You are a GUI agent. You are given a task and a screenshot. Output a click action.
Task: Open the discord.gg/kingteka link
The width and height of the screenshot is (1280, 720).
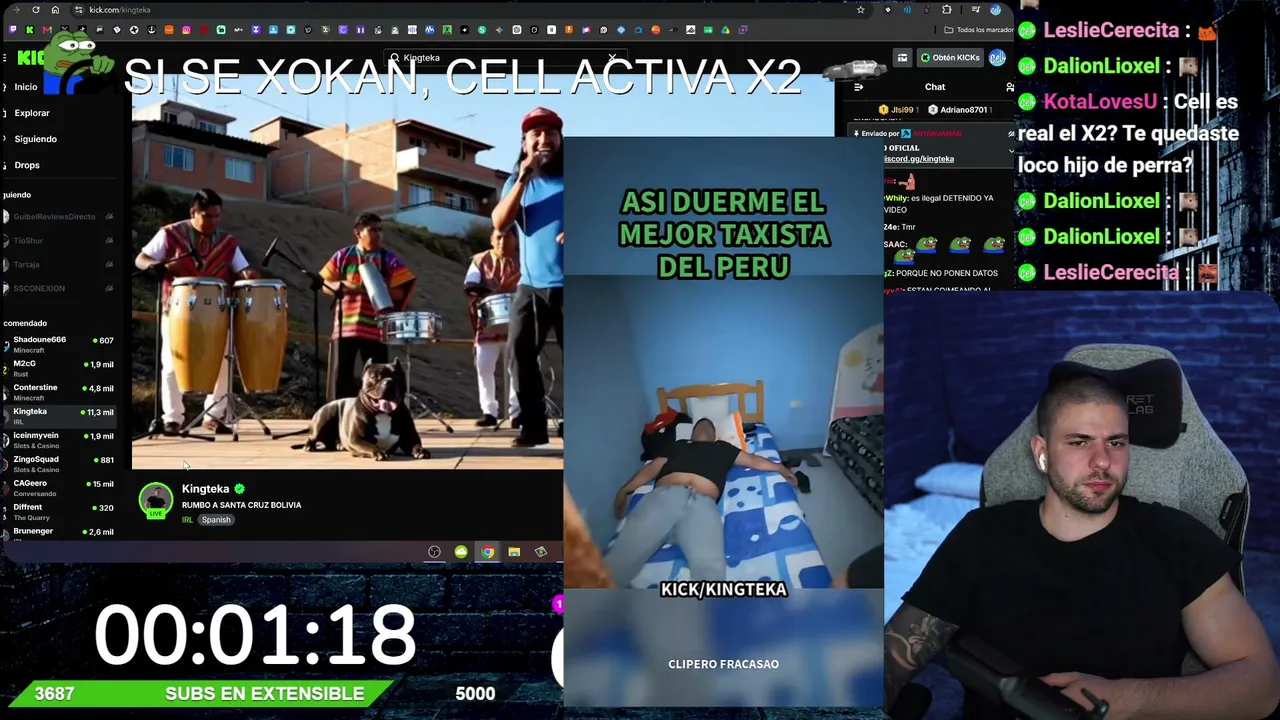click(919, 159)
